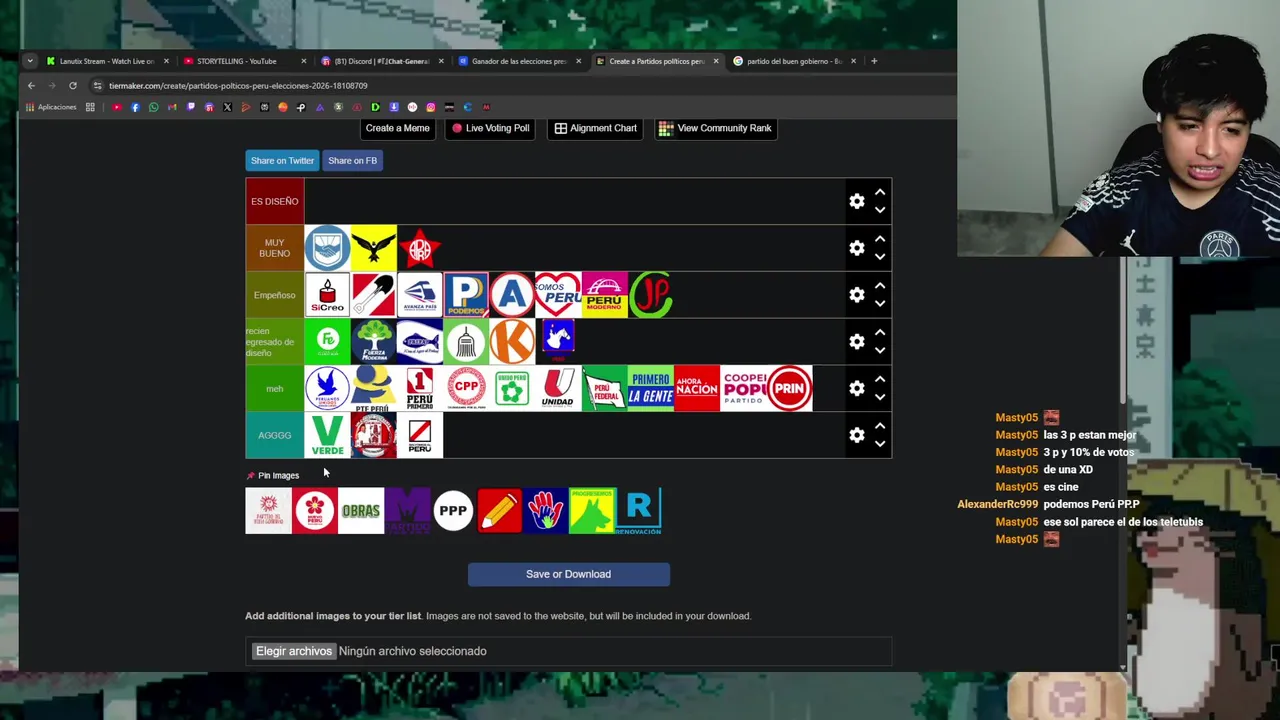Pick the colorful hand image in pin area
Screen dimensions: 1280x720
click(x=545, y=511)
